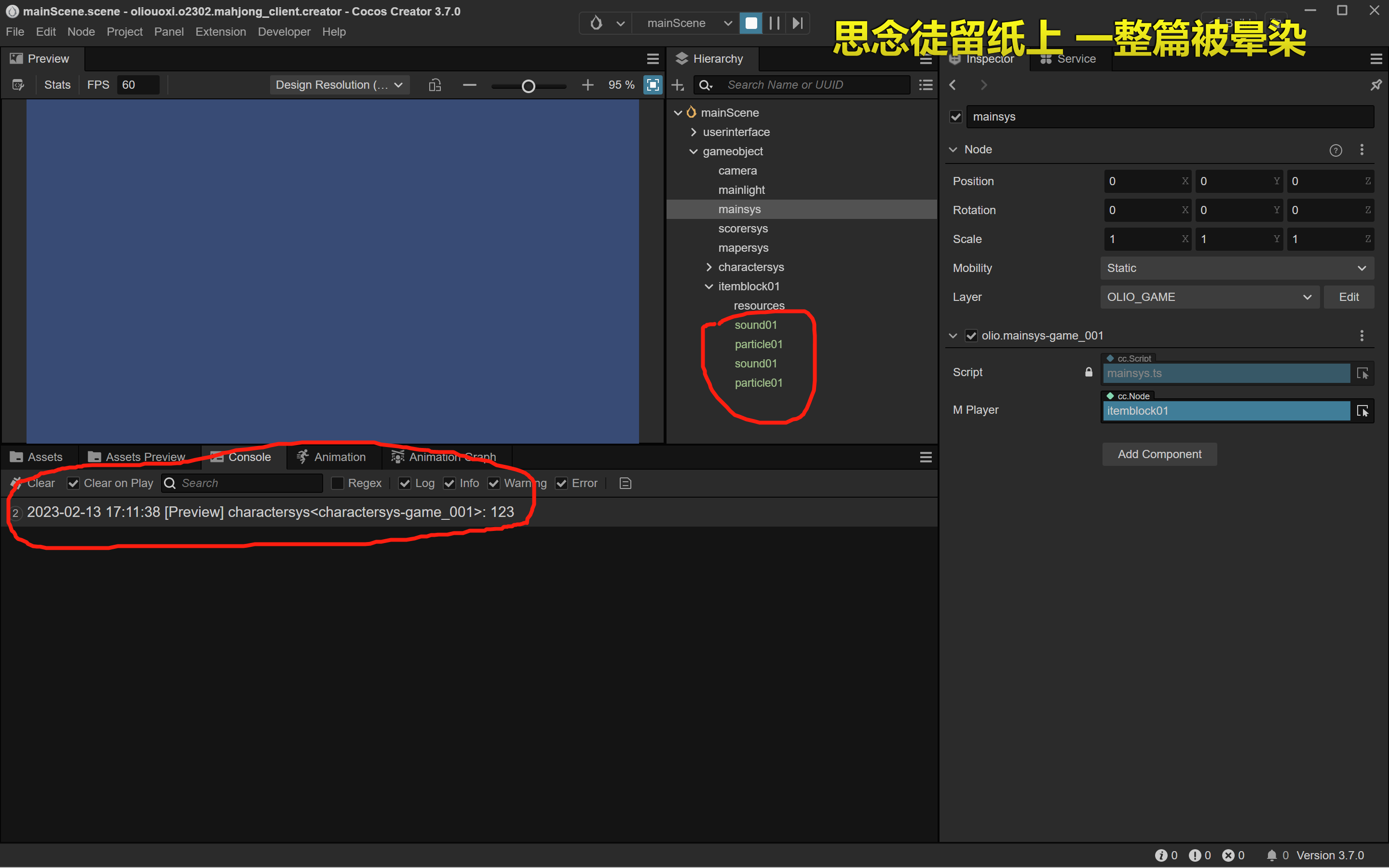Click the Add Component button

click(x=1159, y=454)
